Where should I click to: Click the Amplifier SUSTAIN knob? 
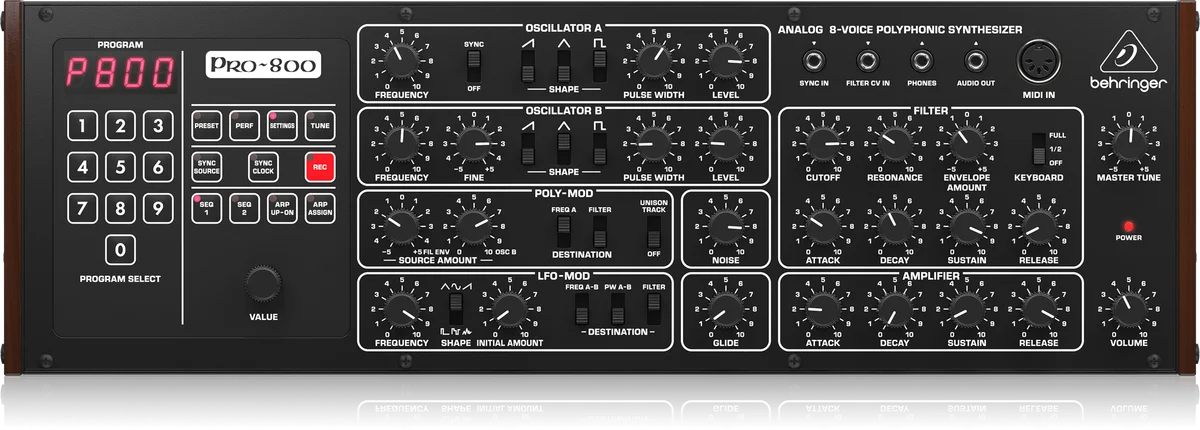click(966, 310)
